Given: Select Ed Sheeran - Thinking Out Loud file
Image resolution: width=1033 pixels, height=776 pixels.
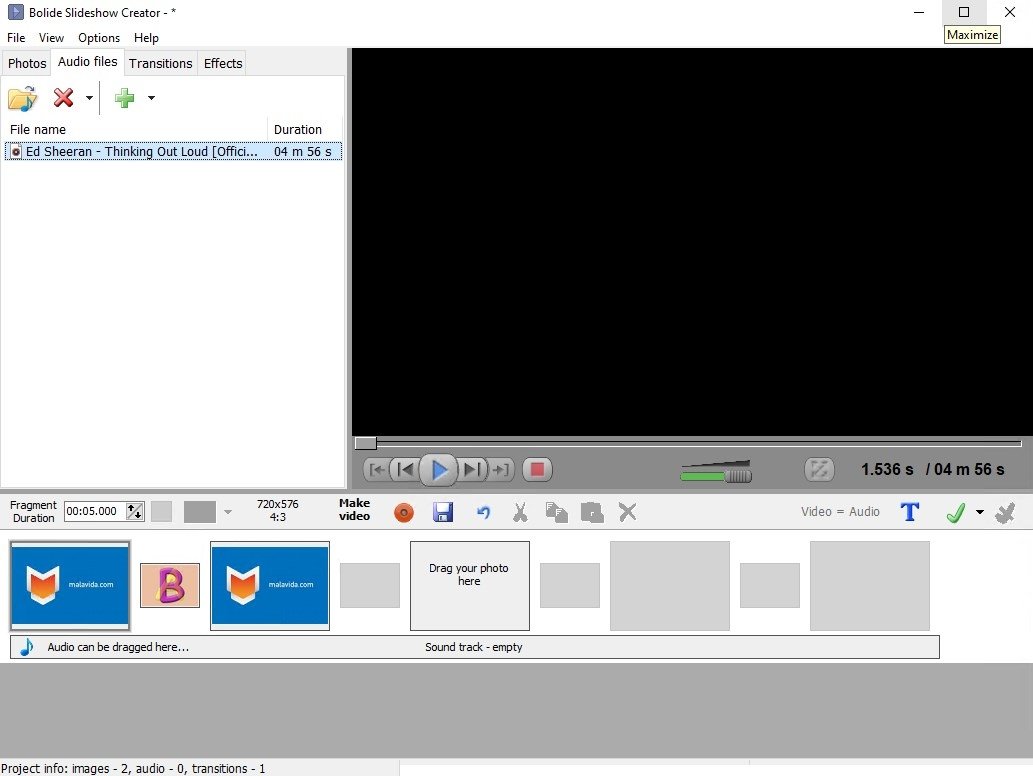Looking at the screenshot, I should click(173, 152).
